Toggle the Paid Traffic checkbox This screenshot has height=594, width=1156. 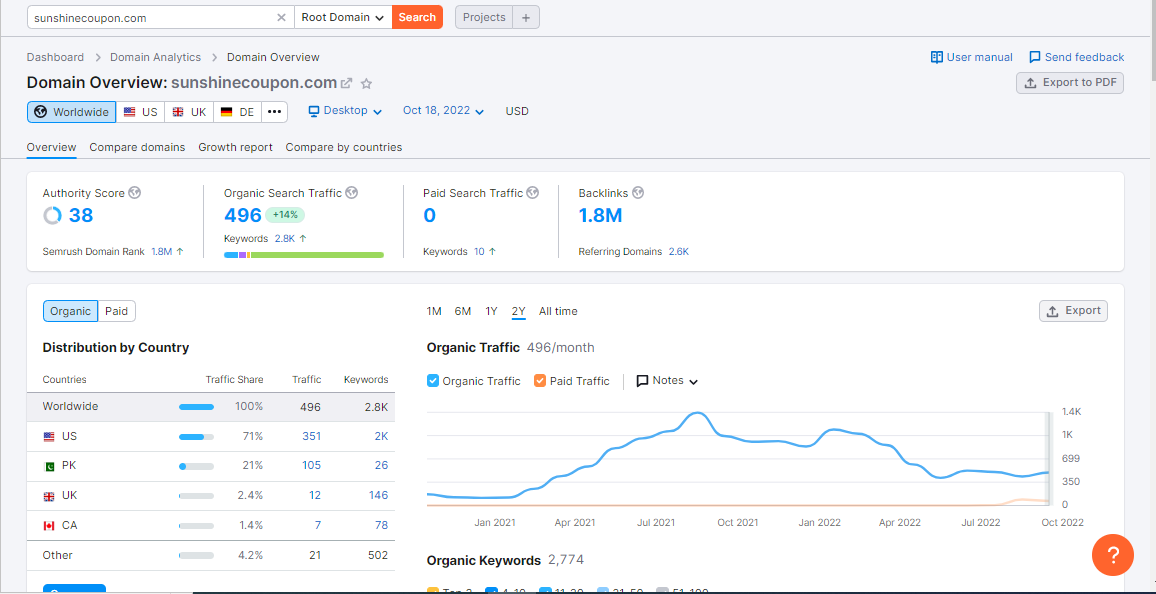coord(540,381)
